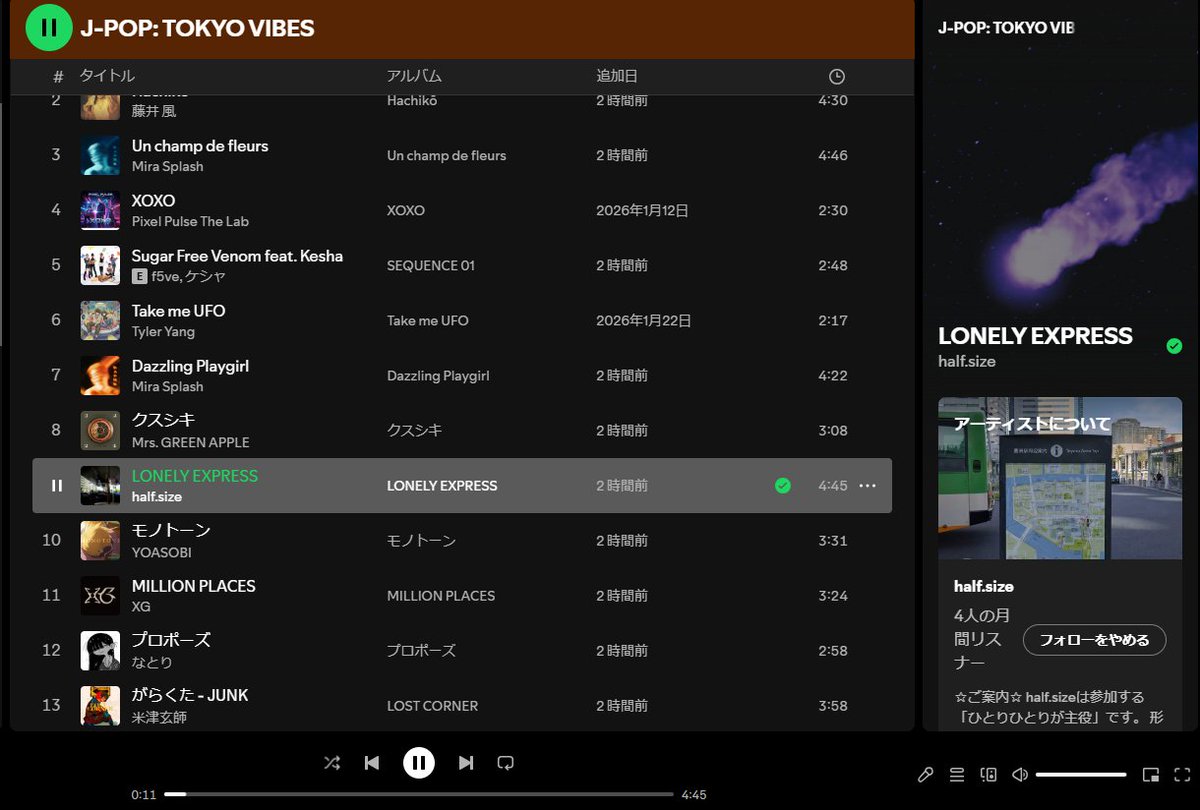Skip to next track
Viewport: 1200px width, 810px height.
(x=466, y=763)
